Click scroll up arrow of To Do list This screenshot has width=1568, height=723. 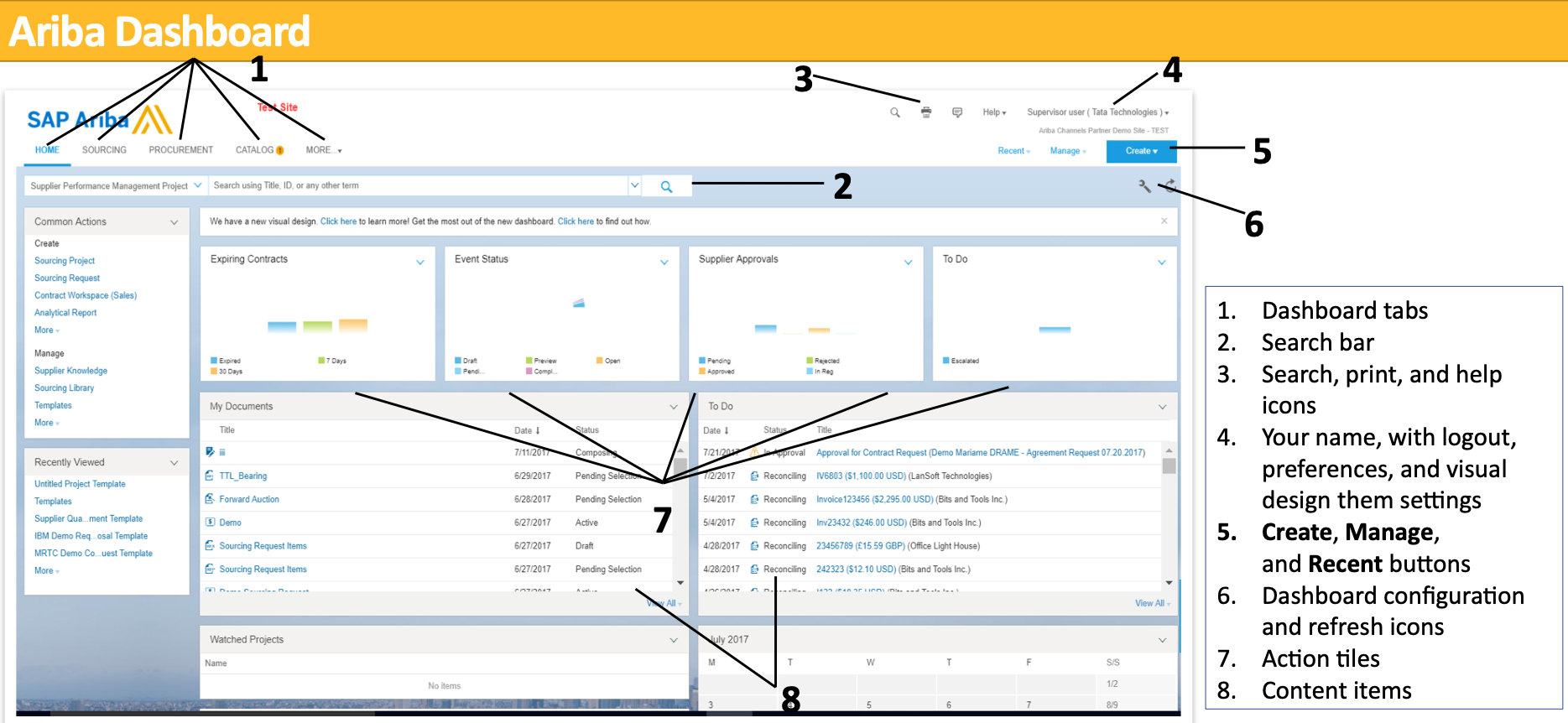coord(1169,450)
